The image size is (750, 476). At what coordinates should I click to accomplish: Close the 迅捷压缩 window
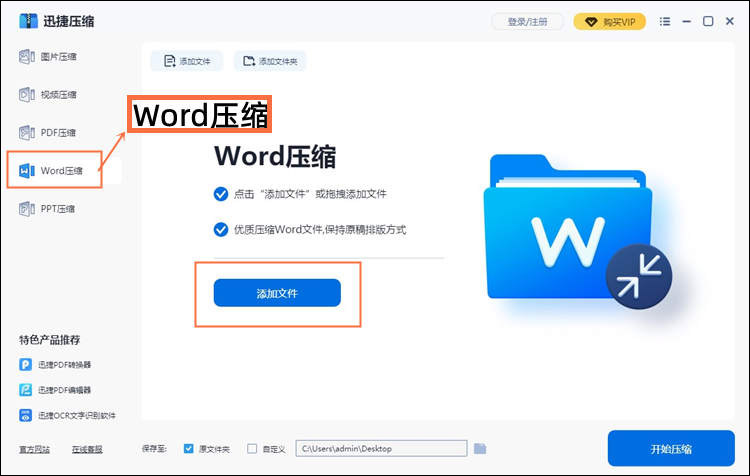[x=730, y=21]
